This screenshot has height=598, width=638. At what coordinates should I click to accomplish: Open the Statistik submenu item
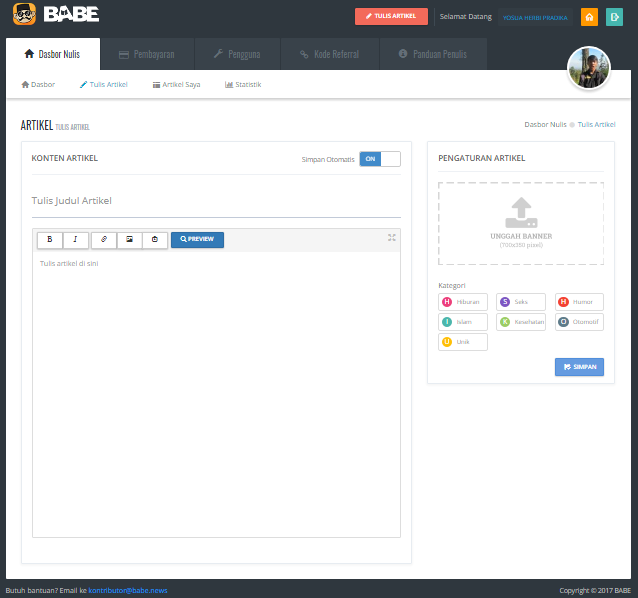[x=243, y=85]
